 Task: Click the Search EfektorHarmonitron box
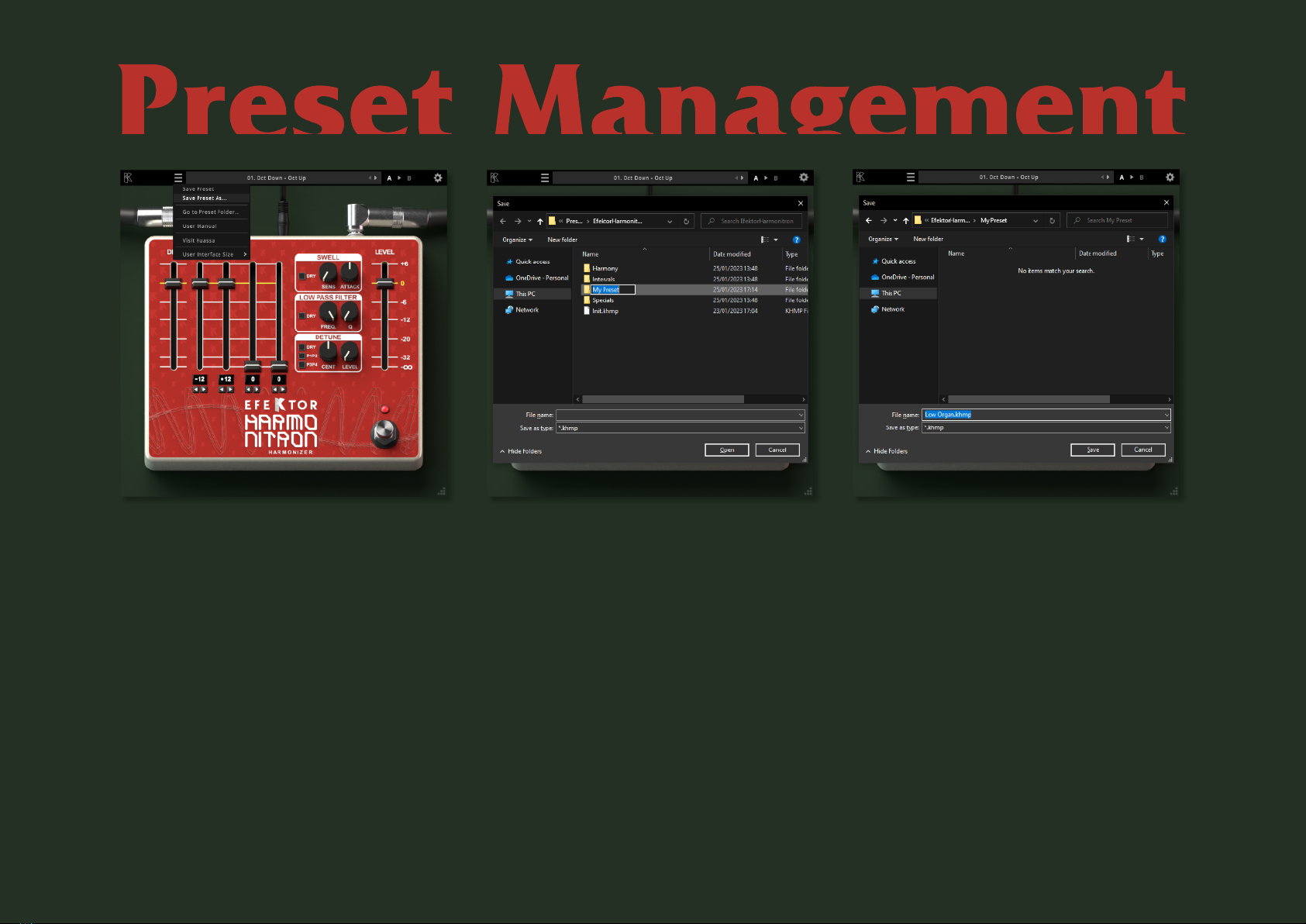click(x=751, y=221)
